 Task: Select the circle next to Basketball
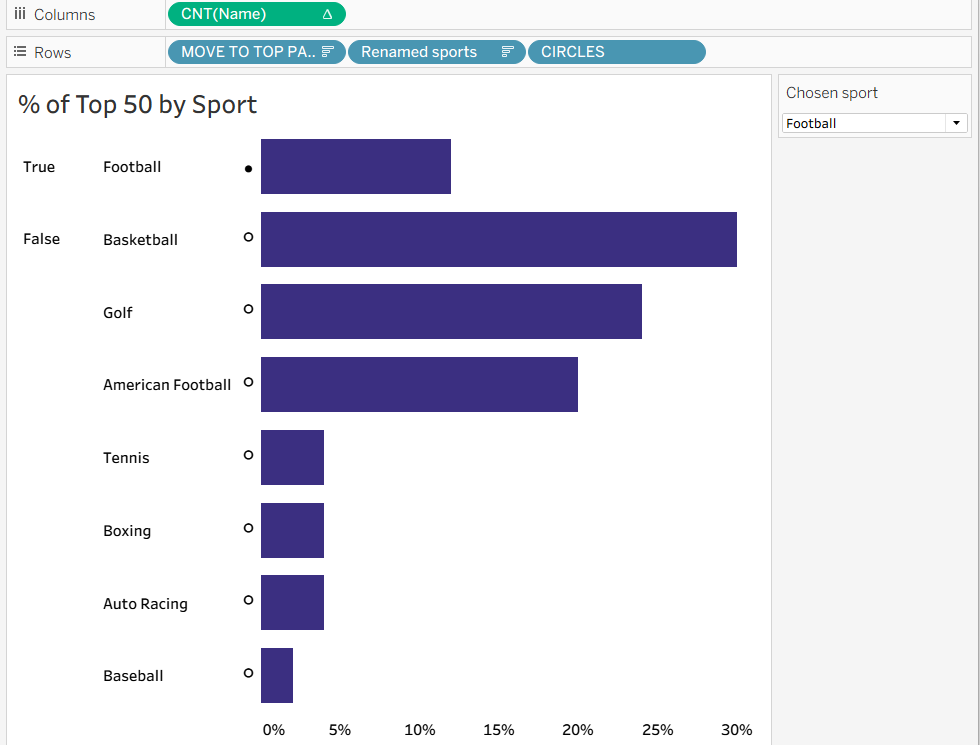click(248, 237)
